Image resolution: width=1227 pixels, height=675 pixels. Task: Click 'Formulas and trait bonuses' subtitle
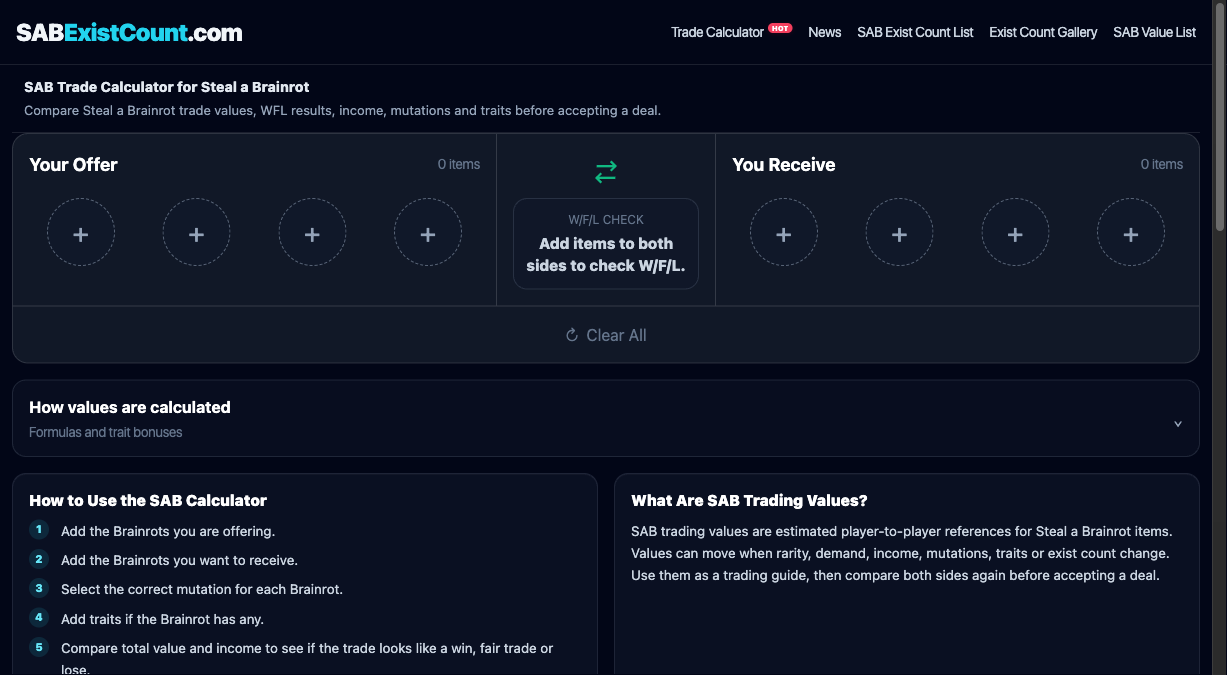[106, 433]
